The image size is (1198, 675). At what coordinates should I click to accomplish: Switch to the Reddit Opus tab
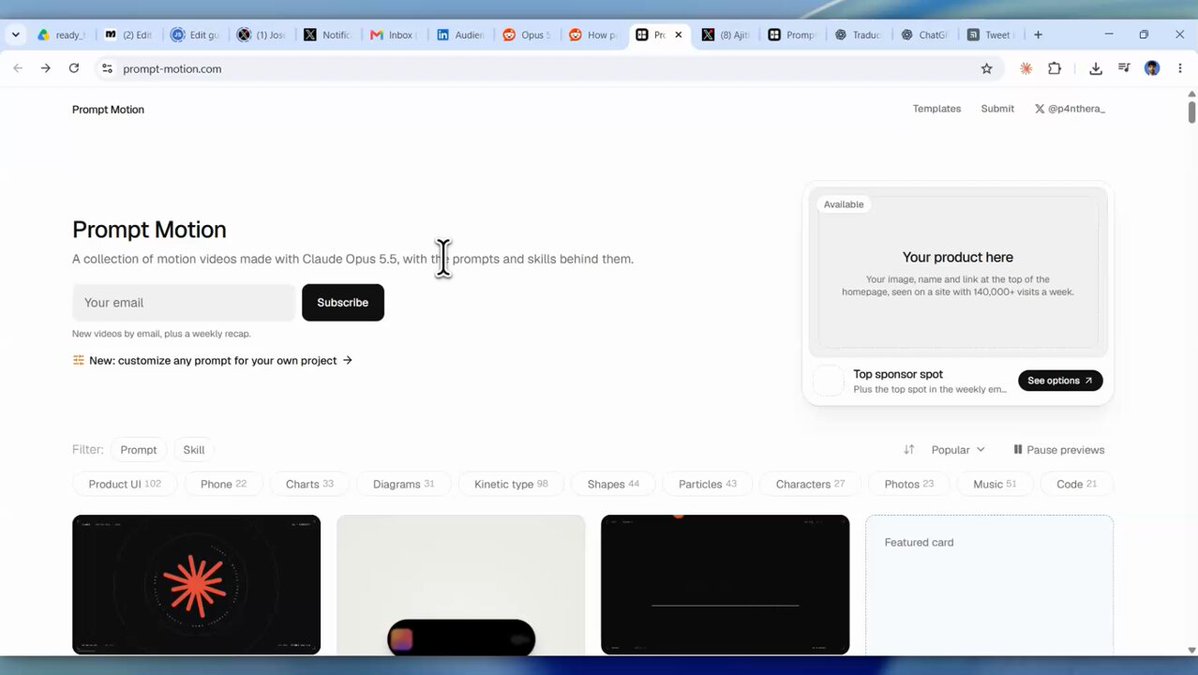pyautogui.click(x=526, y=34)
